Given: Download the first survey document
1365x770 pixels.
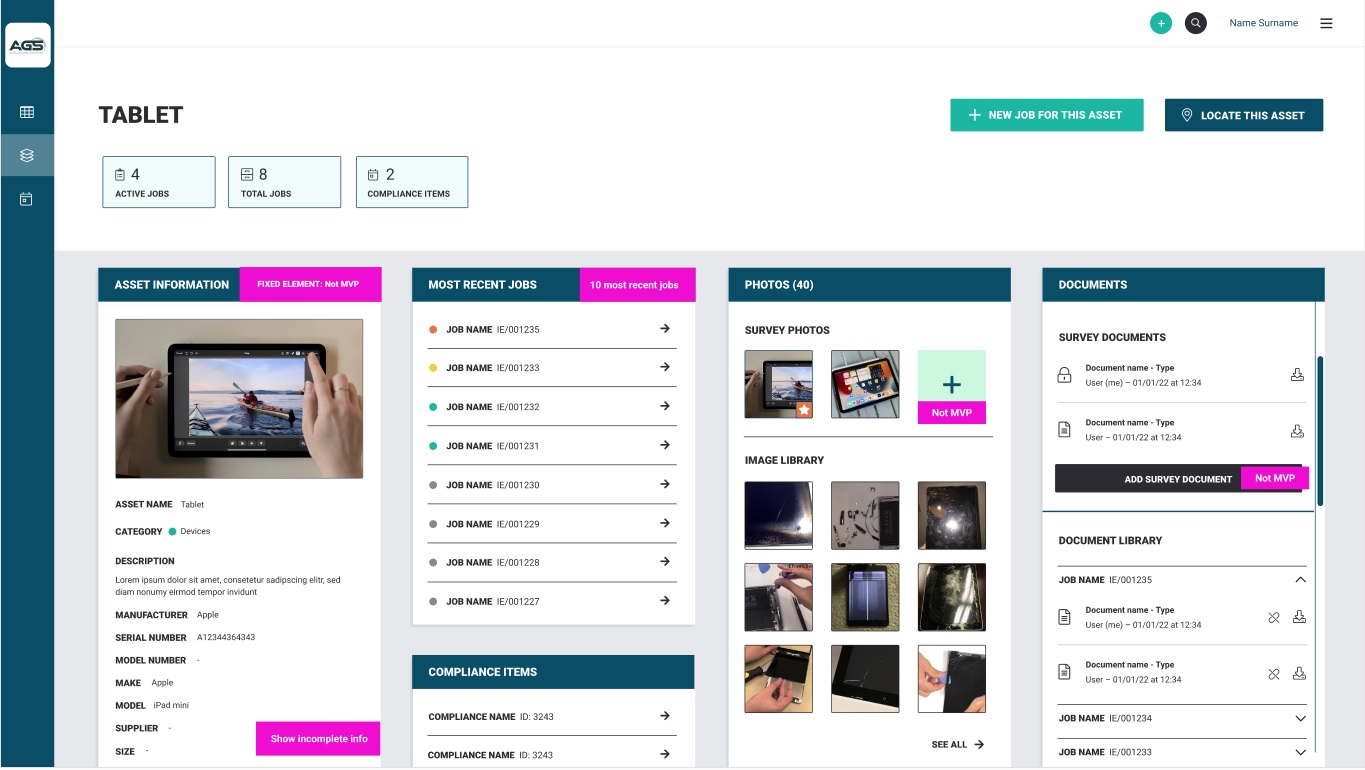Looking at the screenshot, I should tap(1298, 374).
